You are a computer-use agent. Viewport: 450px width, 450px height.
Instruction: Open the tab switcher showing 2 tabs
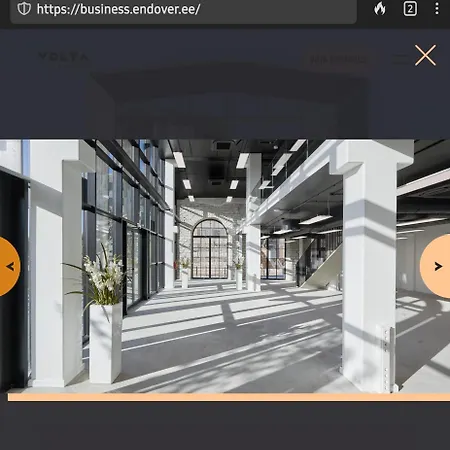410,9
